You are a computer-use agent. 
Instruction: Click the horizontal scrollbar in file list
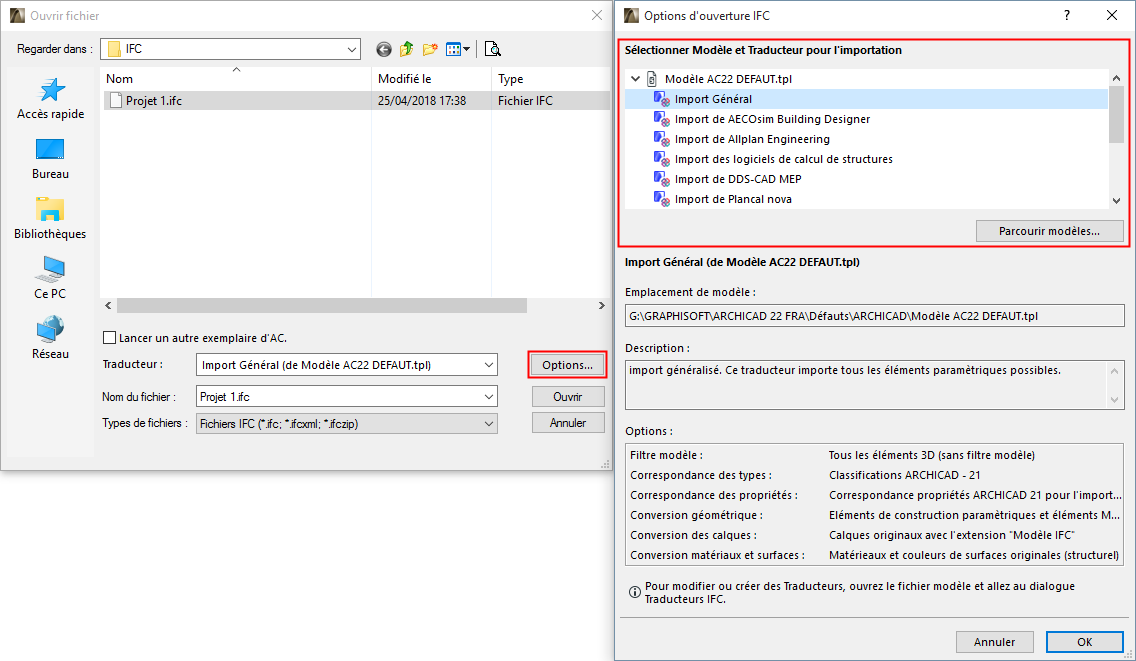[322, 306]
